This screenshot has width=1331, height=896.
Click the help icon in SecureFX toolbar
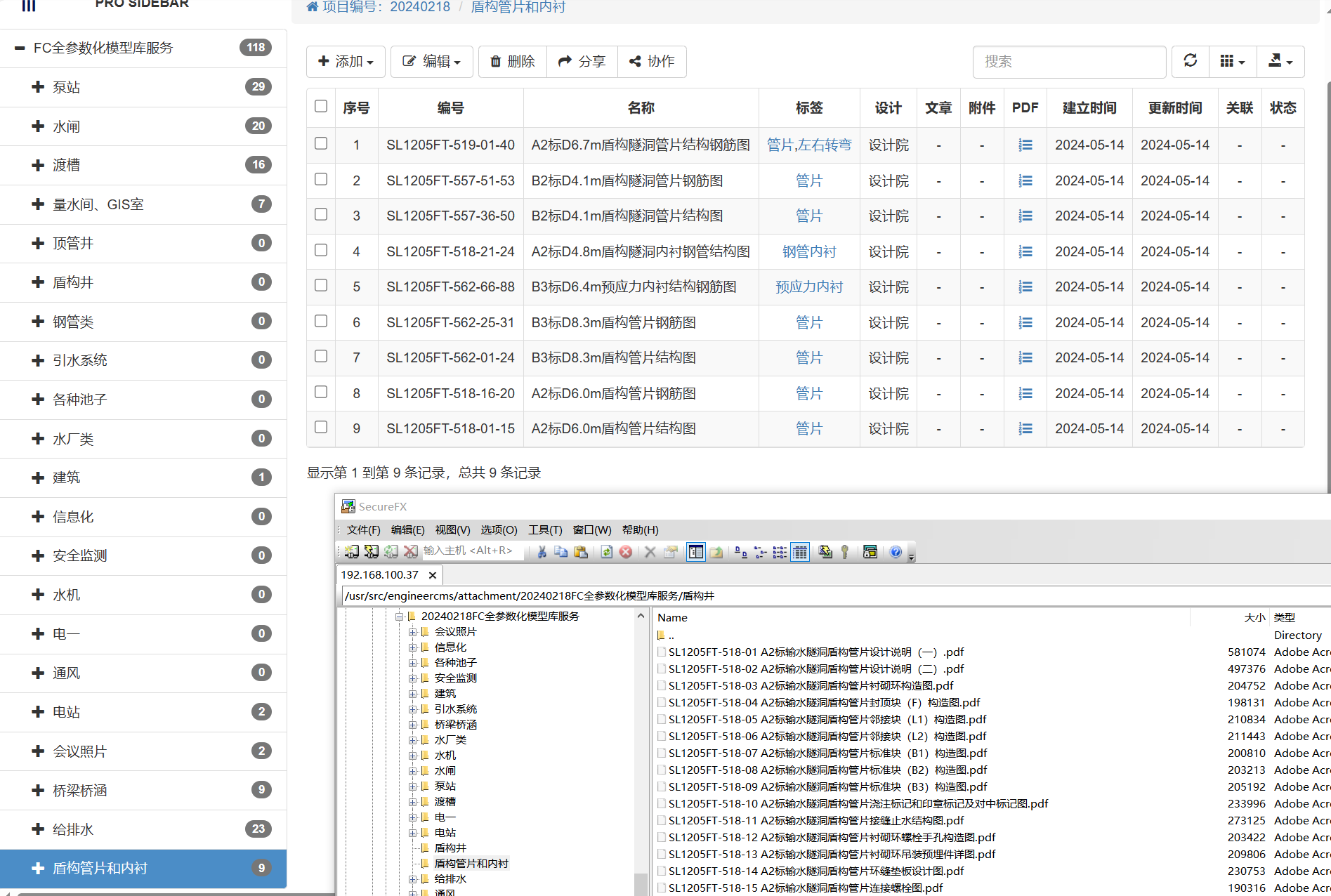(x=895, y=552)
